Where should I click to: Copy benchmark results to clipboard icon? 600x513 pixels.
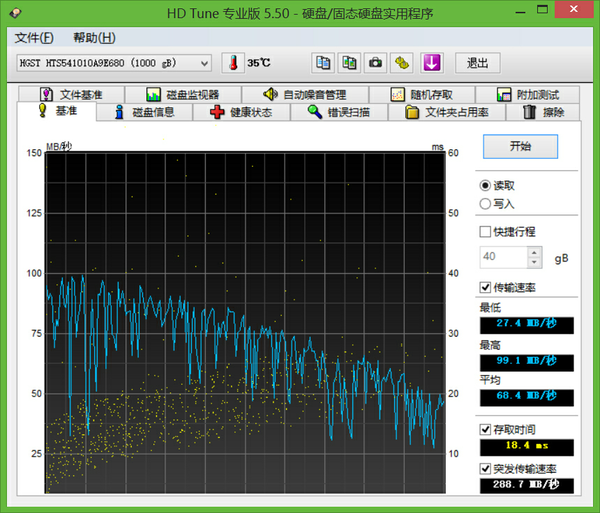323,63
